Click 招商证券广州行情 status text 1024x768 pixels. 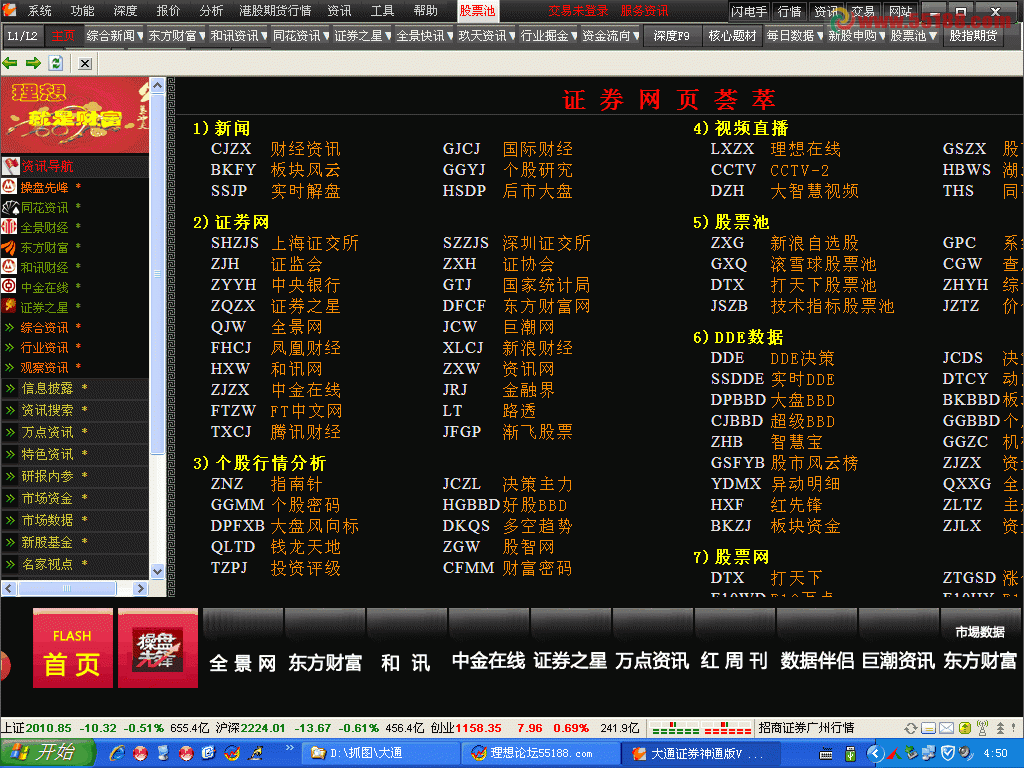coord(807,728)
